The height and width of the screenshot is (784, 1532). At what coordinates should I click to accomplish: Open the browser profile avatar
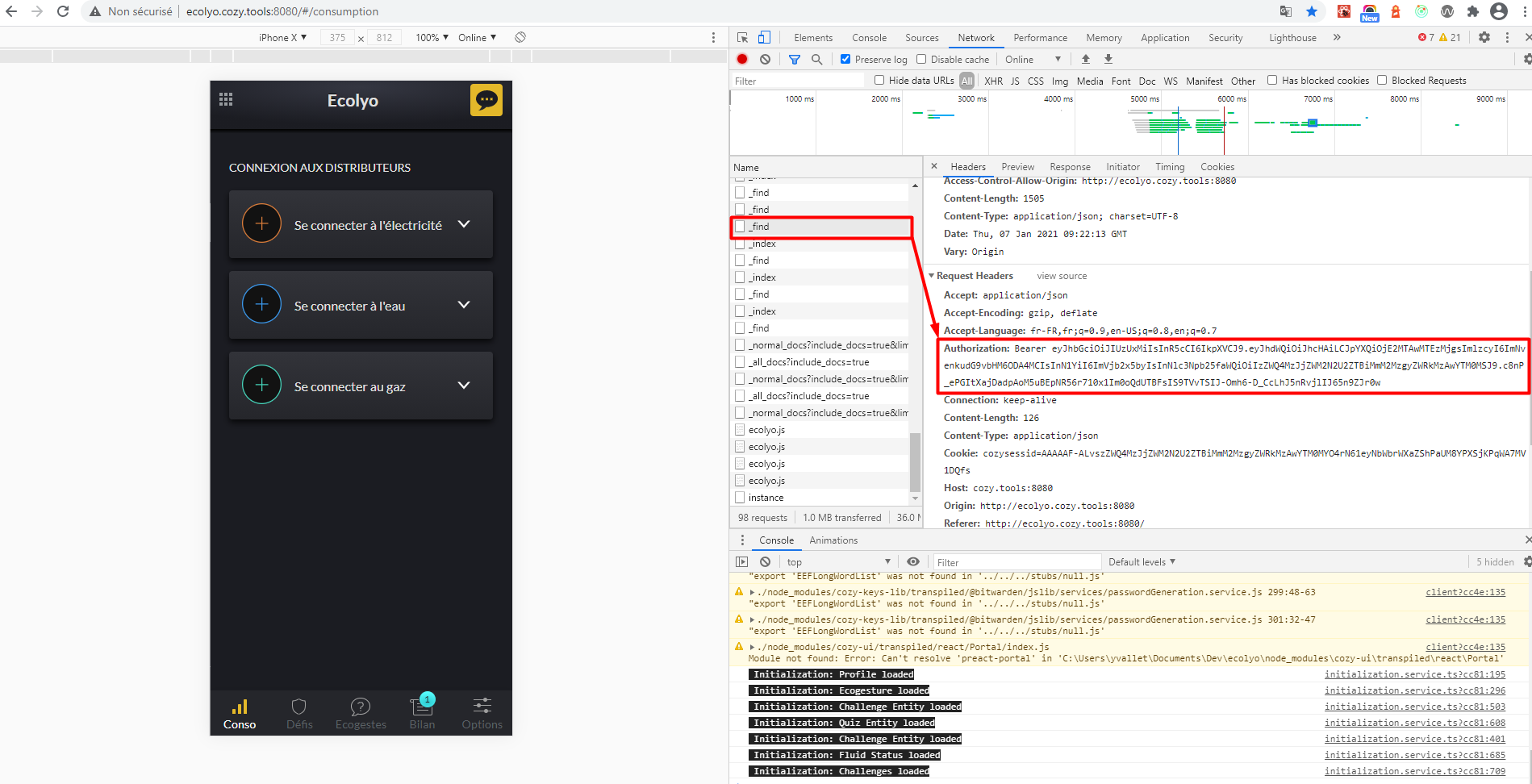[1499, 11]
